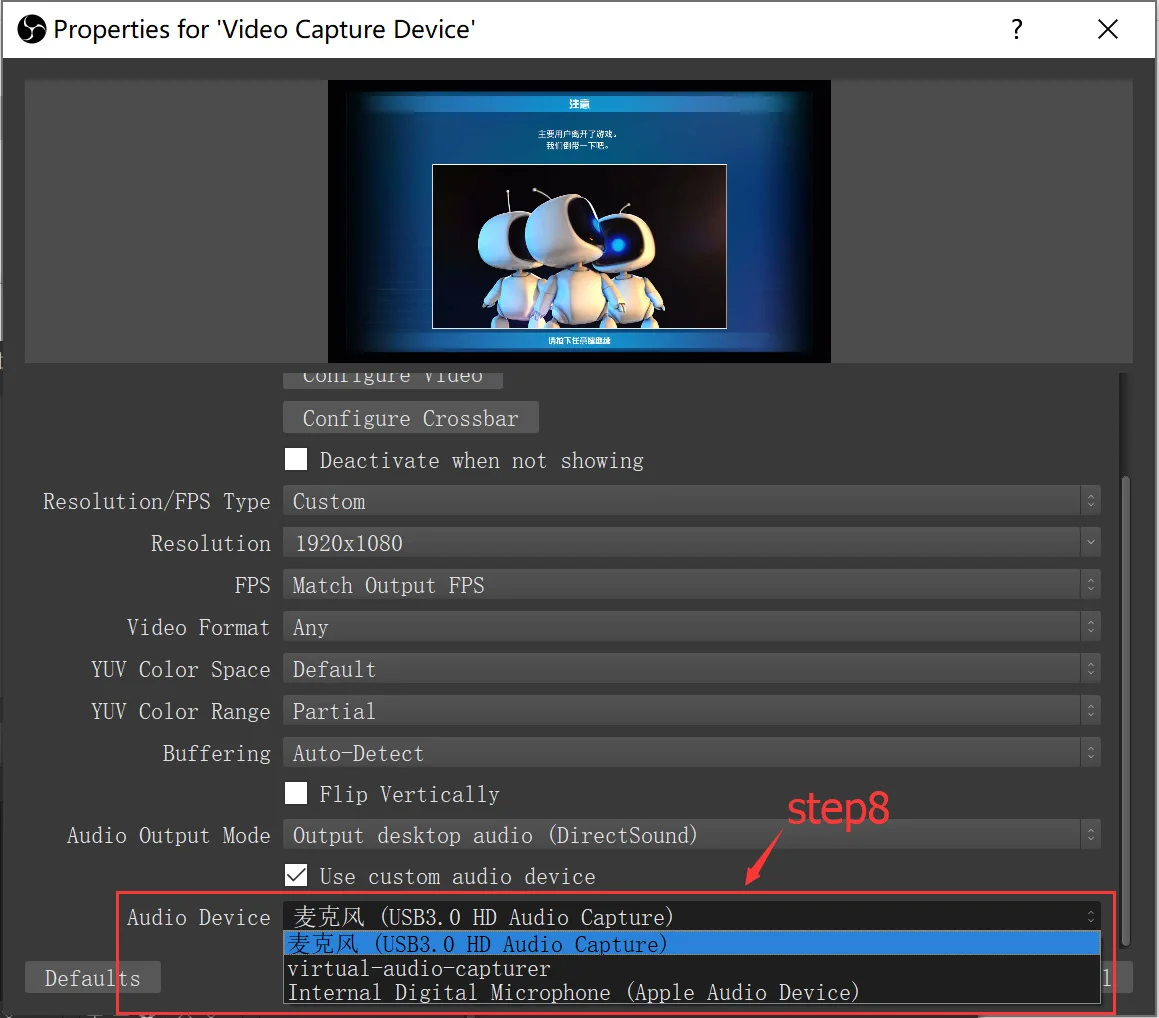1159x1018 pixels.
Task: Enable Deactivate when not showing checkbox
Action: [296, 459]
